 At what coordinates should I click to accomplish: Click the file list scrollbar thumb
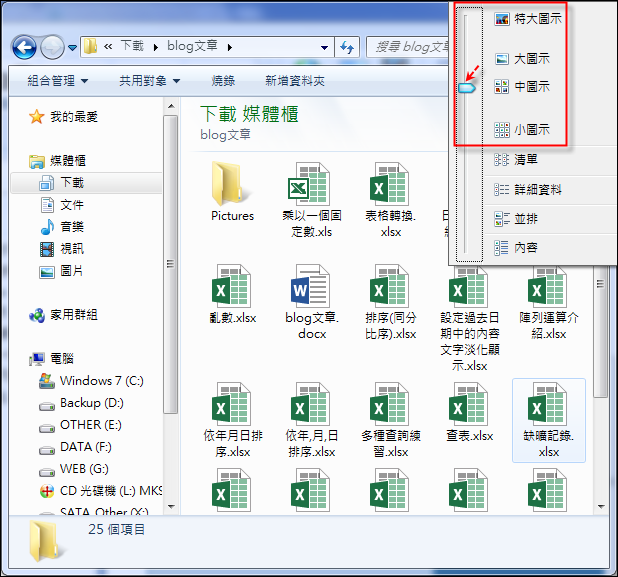[x=601, y=331]
